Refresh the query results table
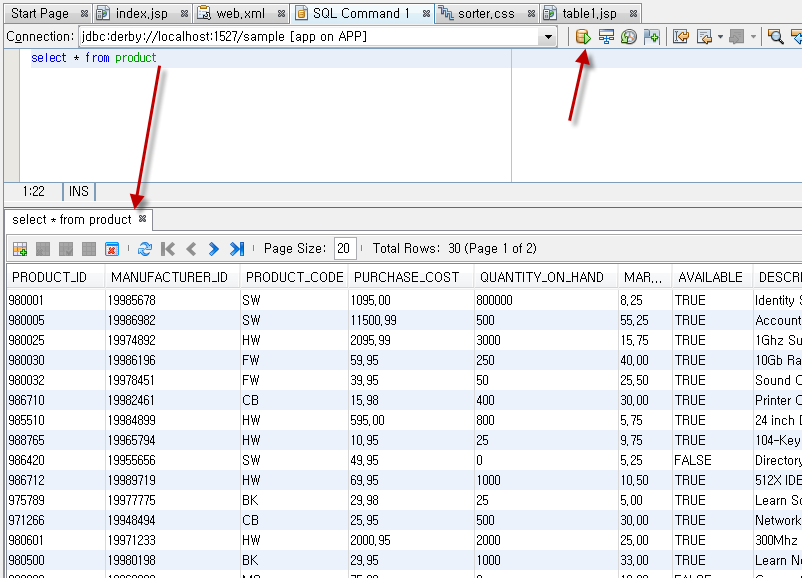 tap(145, 249)
